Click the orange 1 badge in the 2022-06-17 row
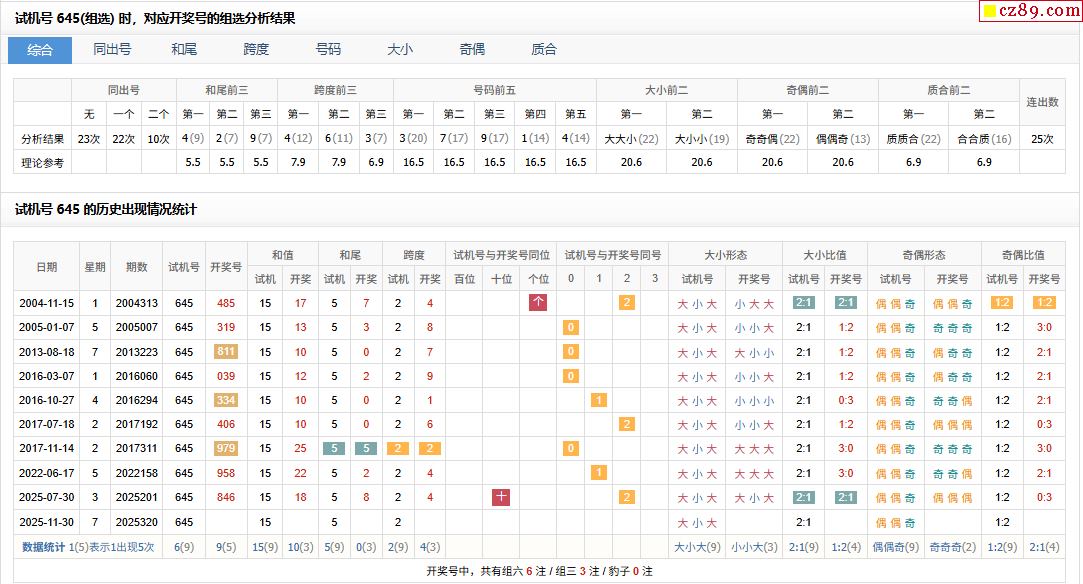Image resolution: width=1083 pixels, height=584 pixels. (x=599, y=473)
